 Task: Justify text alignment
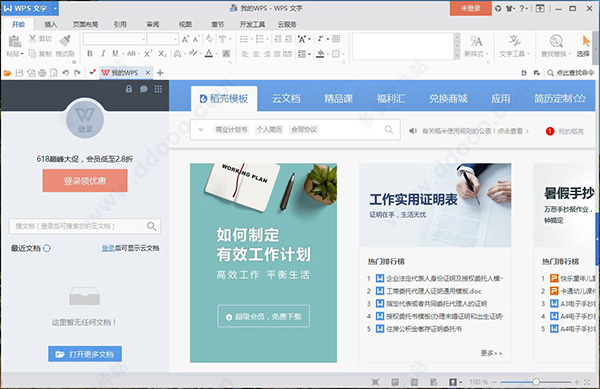click(277, 54)
